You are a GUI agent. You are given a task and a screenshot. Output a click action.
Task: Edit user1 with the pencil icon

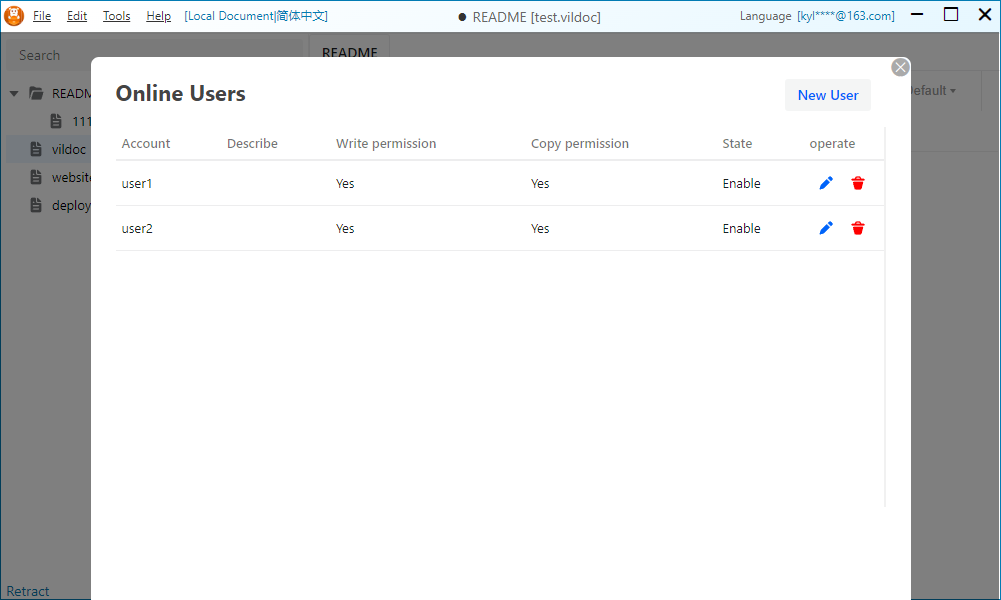tap(826, 183)
